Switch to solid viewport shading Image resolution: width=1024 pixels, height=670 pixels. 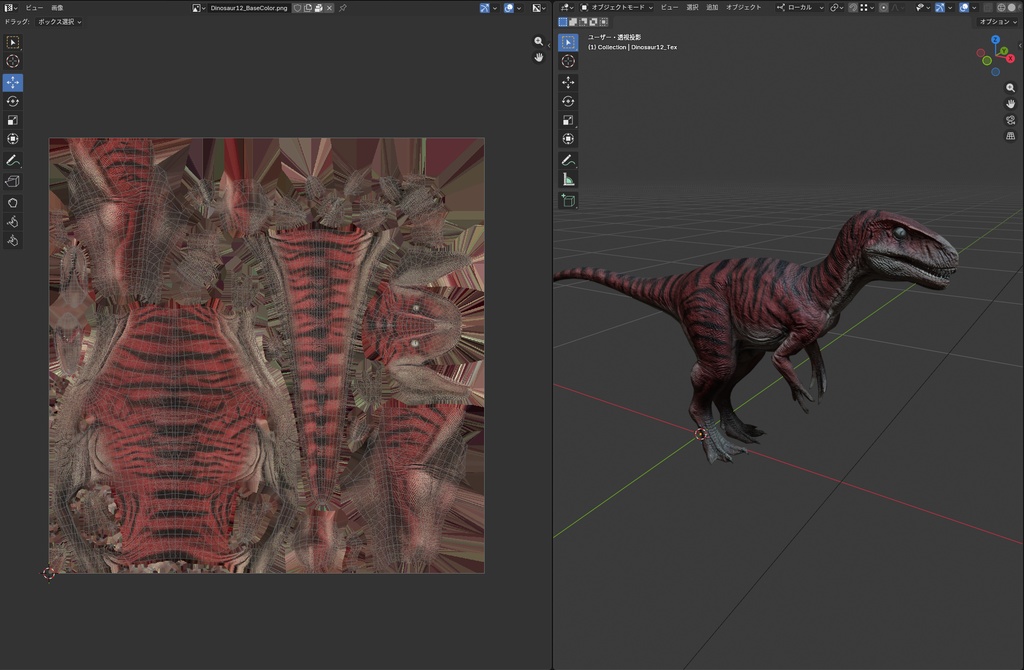tap(1012, 8)
